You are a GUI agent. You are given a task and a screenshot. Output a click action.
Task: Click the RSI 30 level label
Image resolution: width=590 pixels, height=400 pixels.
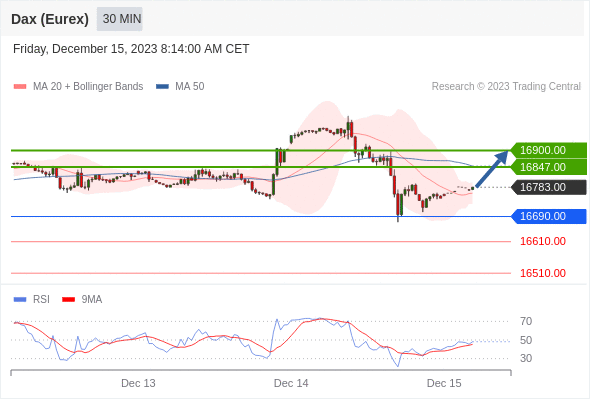526,358
